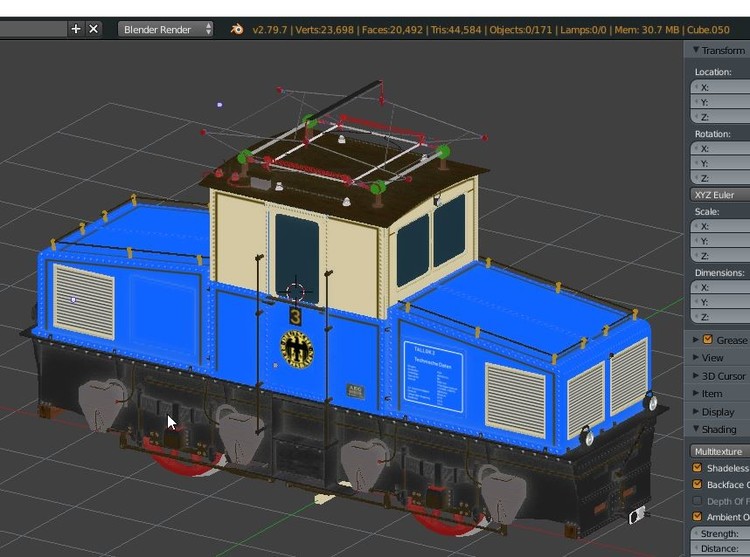
Task: Expand the View panel
Action: 712,358
